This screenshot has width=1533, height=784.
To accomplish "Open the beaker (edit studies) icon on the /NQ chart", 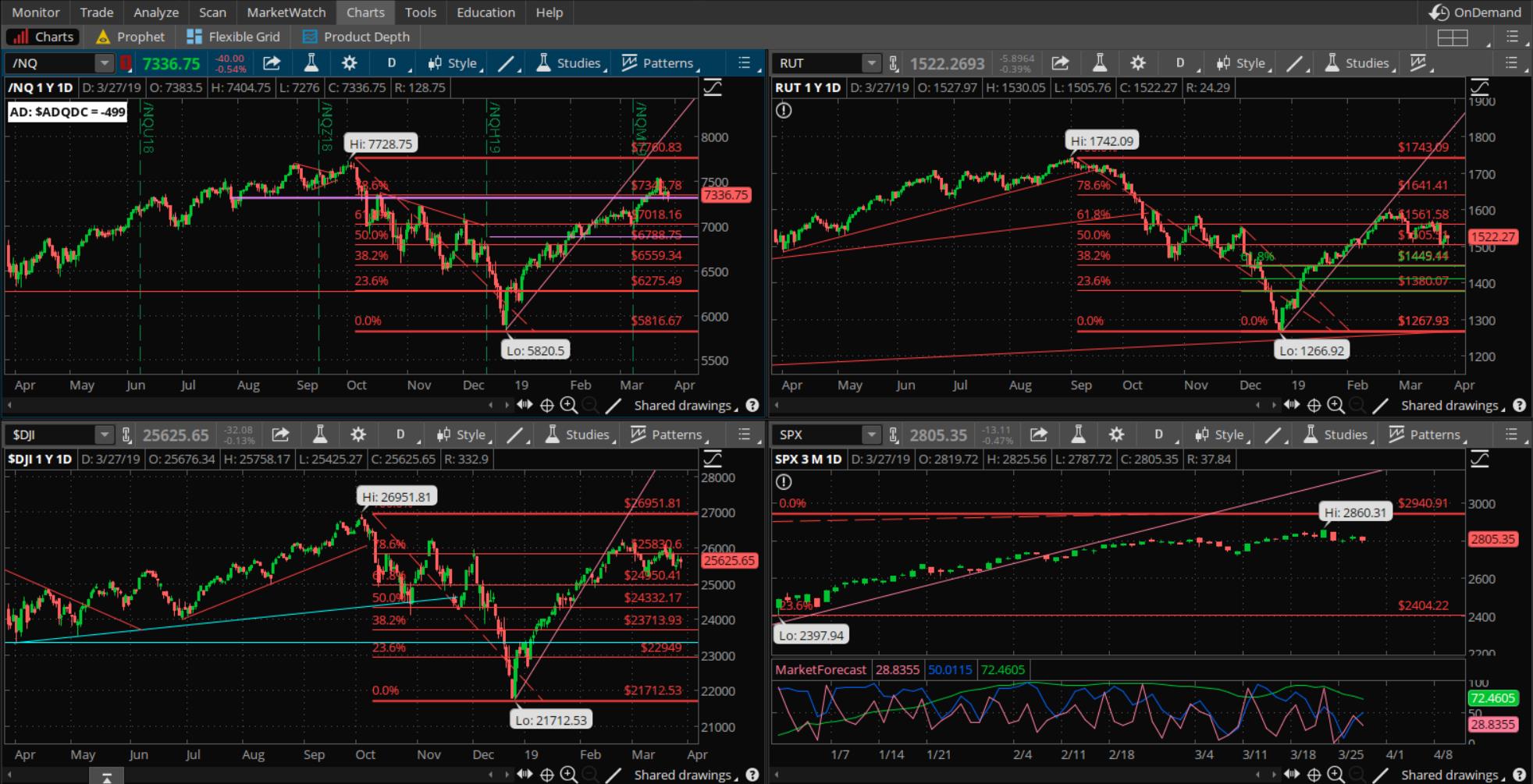I will click(311, 63).
